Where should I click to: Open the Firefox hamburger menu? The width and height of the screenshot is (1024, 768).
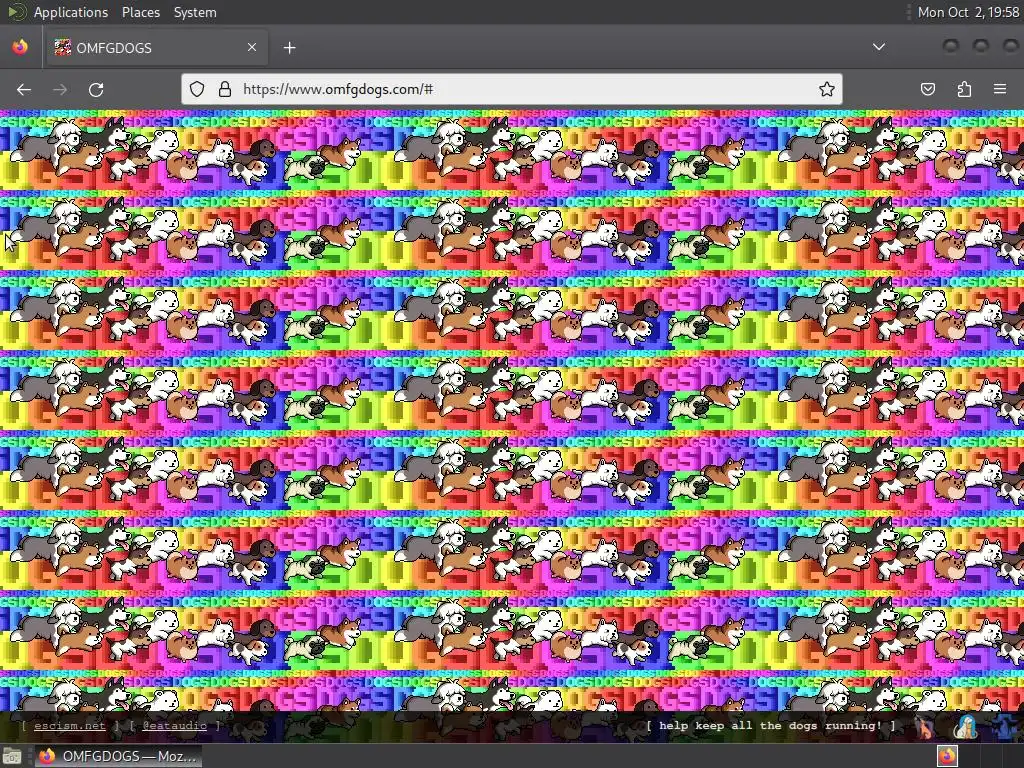click(x=1000, y=89)
